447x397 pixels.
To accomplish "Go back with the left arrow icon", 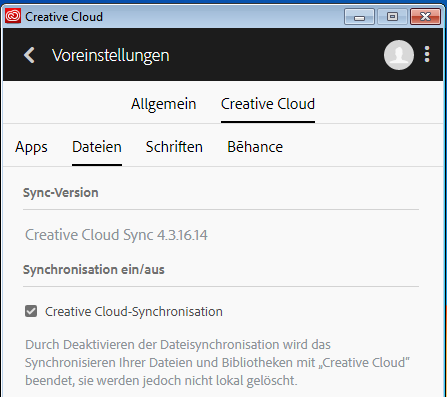I will [29, 55].
